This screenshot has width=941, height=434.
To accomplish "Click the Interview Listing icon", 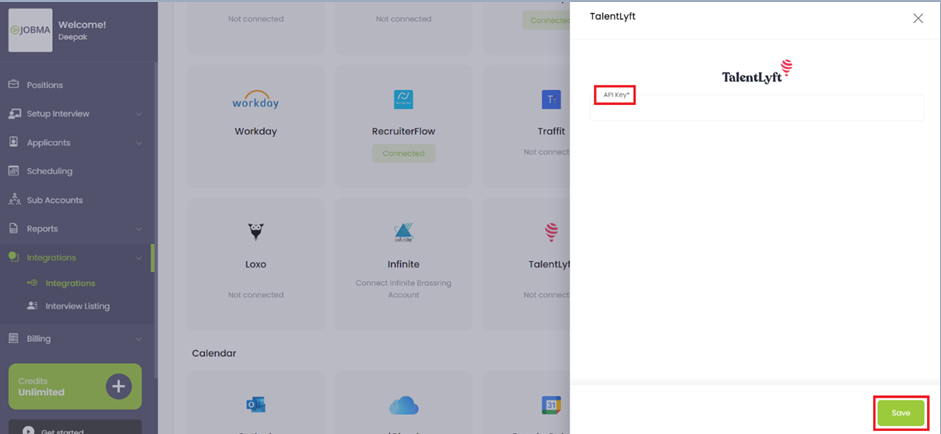I will tap(33, 306).
